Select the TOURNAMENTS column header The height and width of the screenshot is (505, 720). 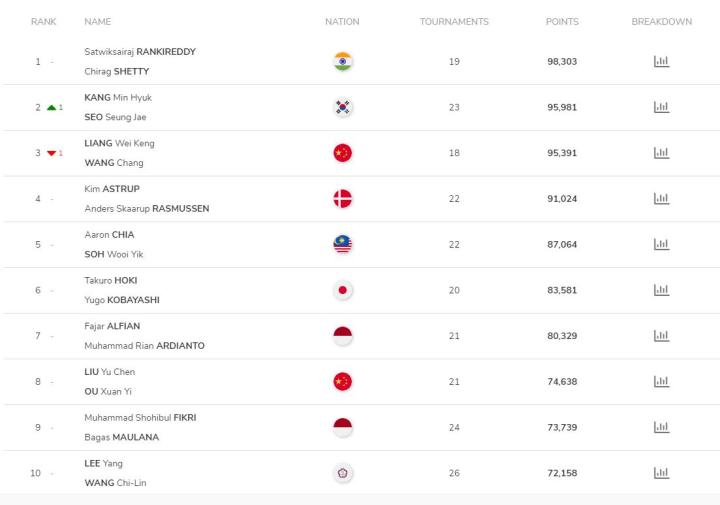[x=454, y=22]
